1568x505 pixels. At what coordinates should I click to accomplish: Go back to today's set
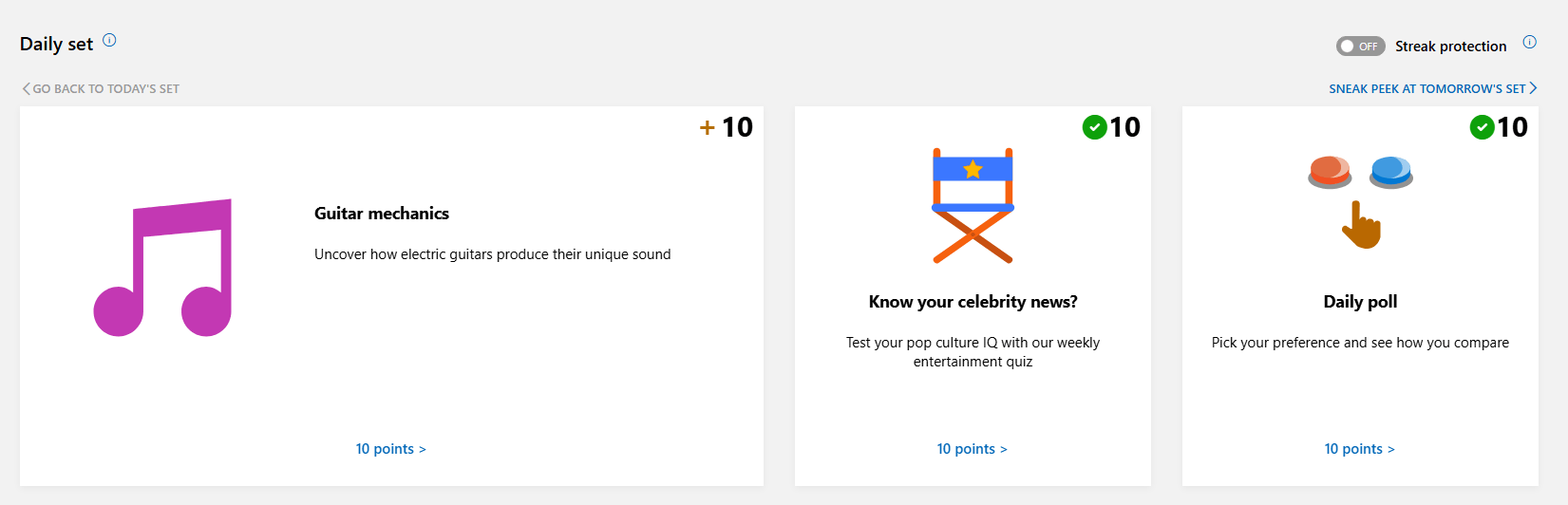[105, 89]
